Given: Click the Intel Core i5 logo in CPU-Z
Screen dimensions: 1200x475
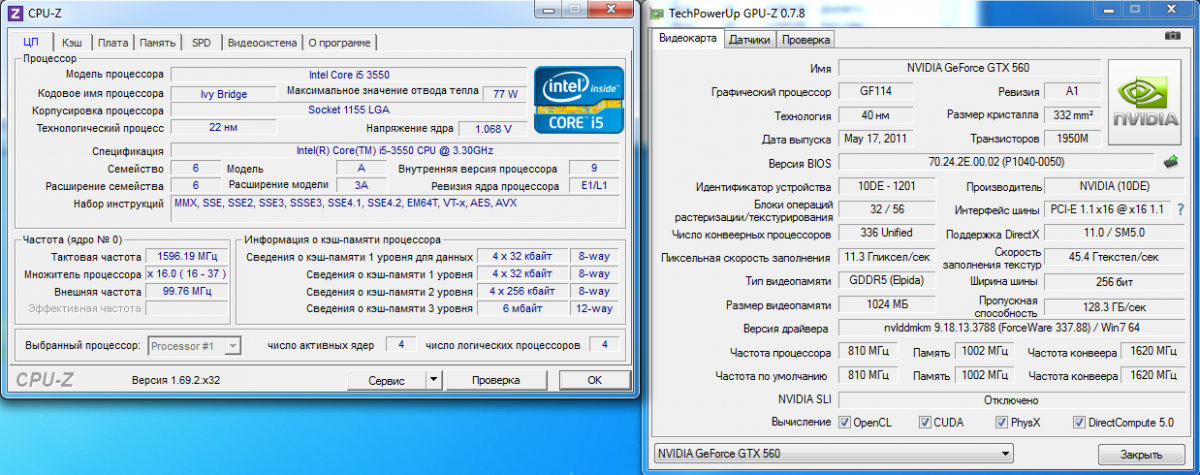Looking at the screenshot, I should point(577,100).
